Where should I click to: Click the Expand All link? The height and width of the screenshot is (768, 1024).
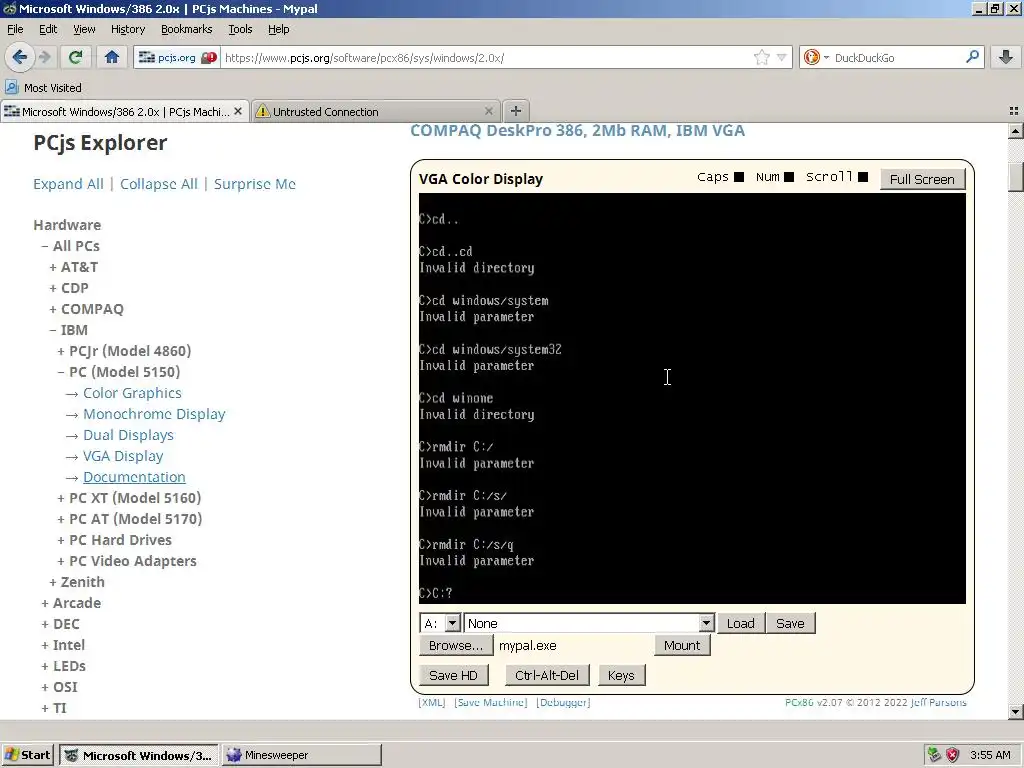[69, 184]
